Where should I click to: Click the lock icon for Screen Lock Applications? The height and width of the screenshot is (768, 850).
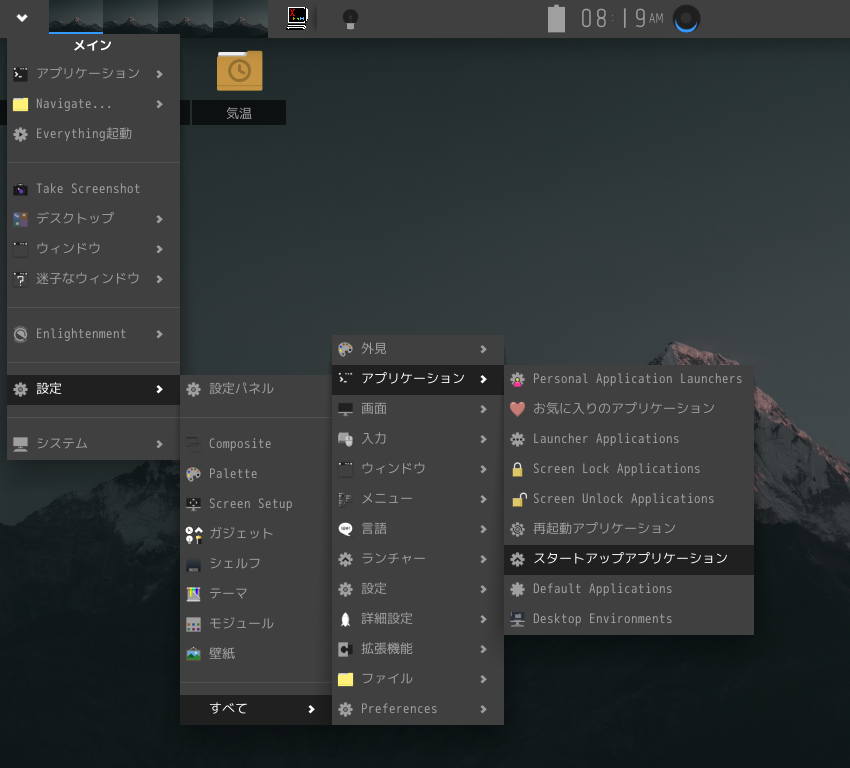(x=517, y=469)
